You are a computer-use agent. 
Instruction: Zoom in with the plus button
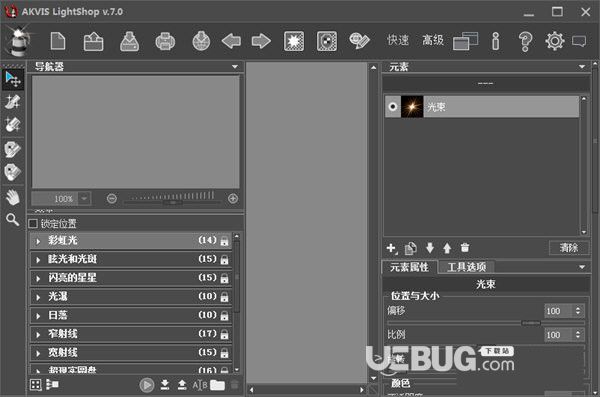pyautogui.click(x=233, y=199)
